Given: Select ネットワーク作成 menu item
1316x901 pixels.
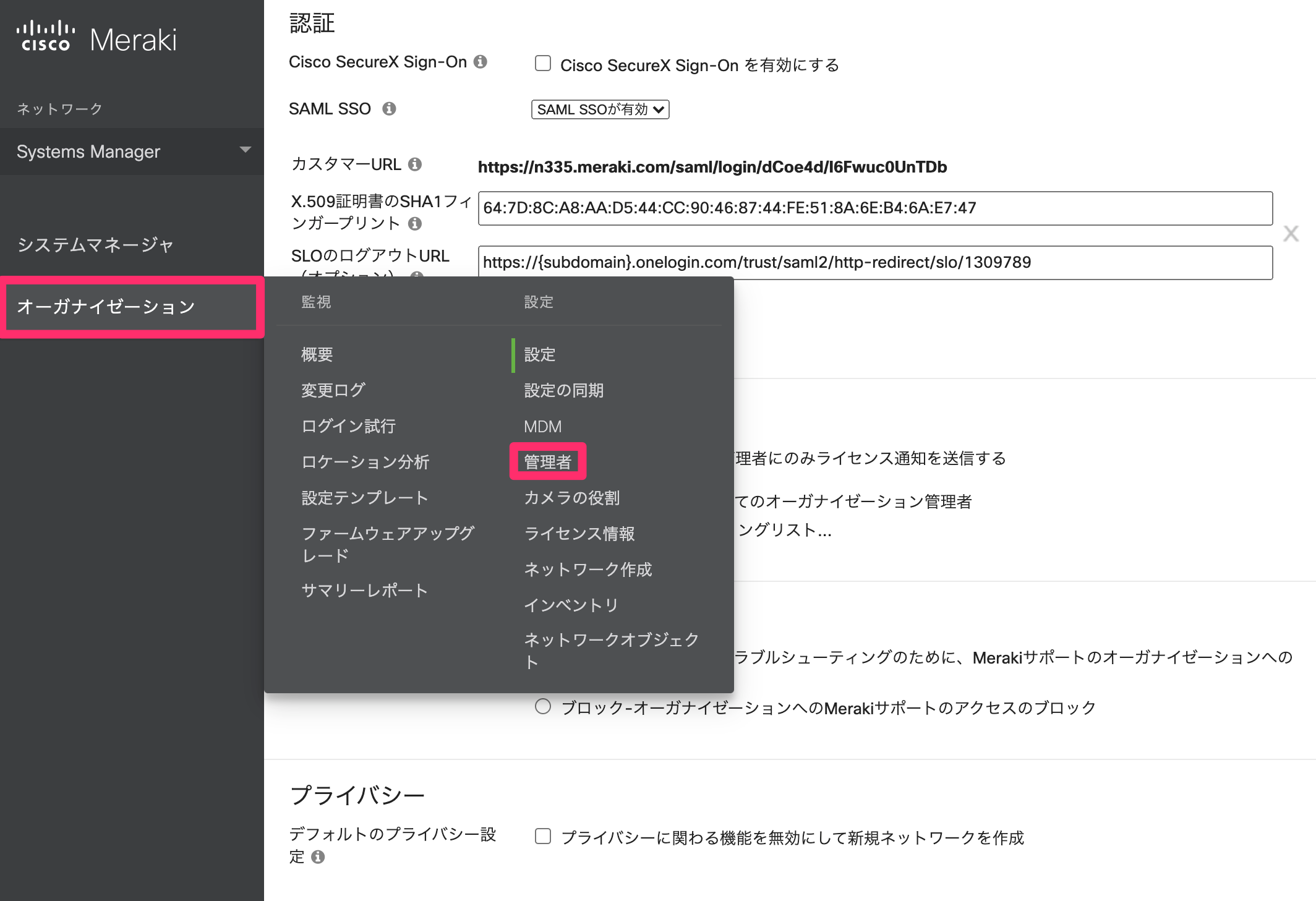Looking at the screenshot, I should (587, 570).
